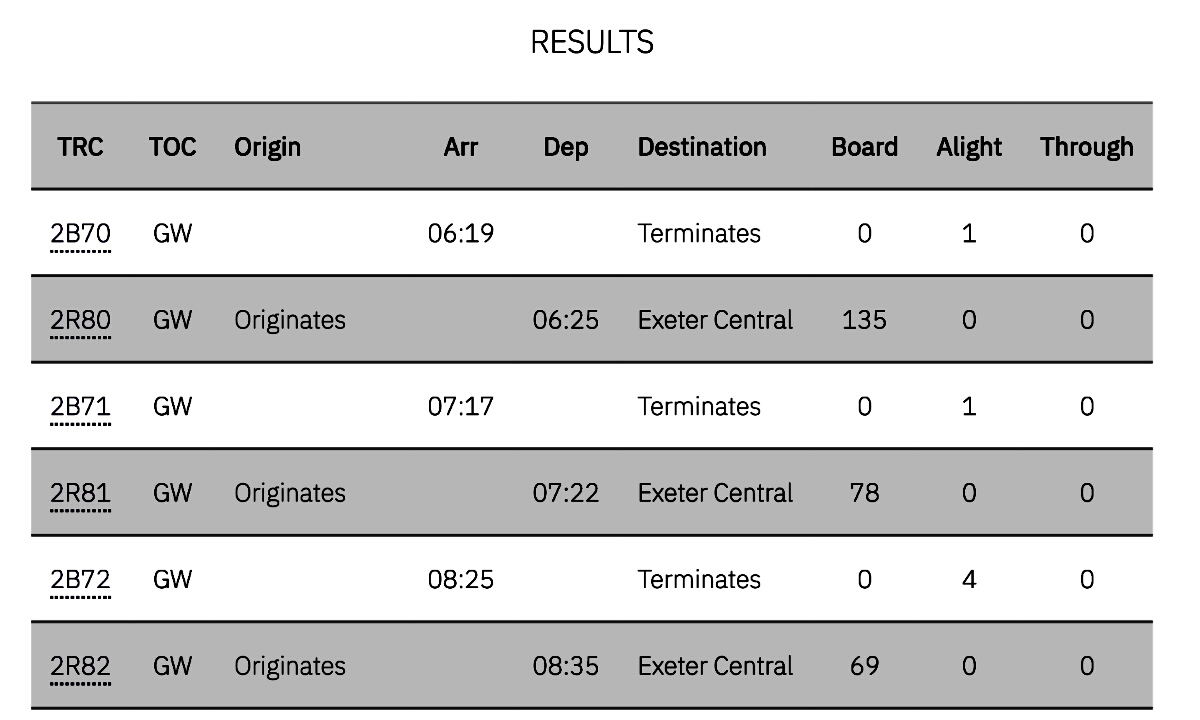Click the 07:22 departure time cell

point(566,494)
